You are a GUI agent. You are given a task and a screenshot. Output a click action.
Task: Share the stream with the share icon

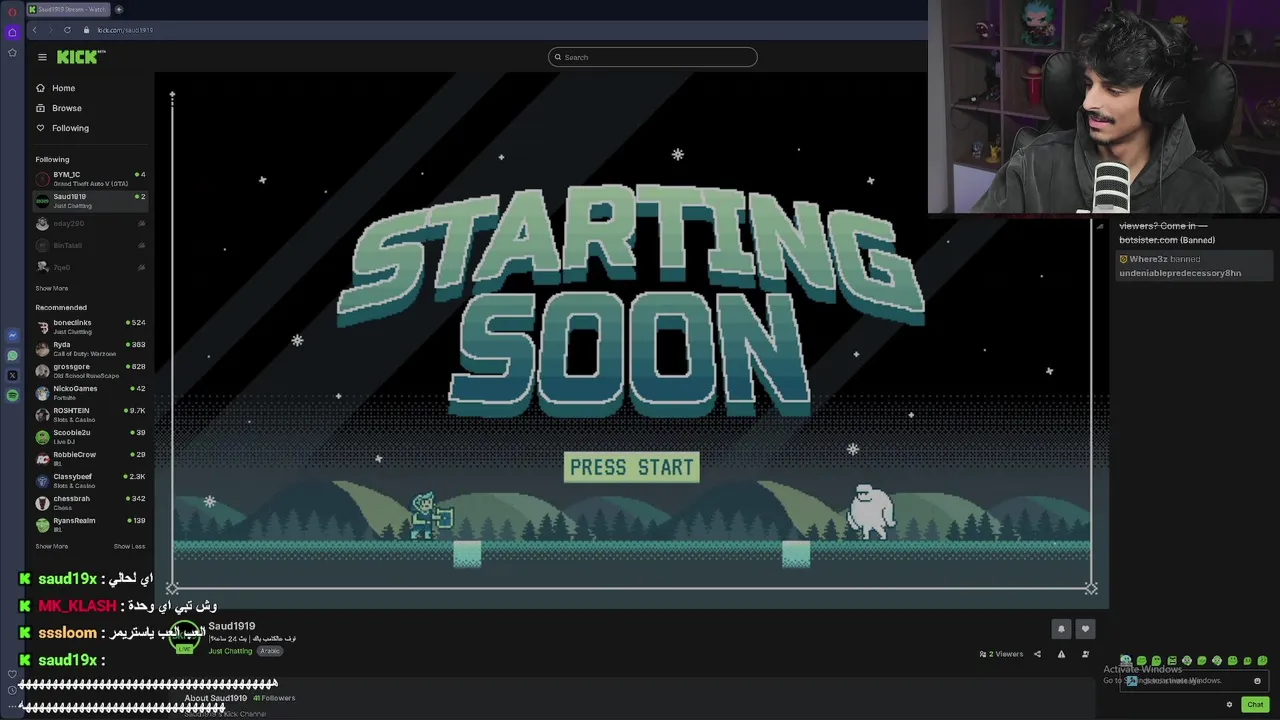point(1037,654)
